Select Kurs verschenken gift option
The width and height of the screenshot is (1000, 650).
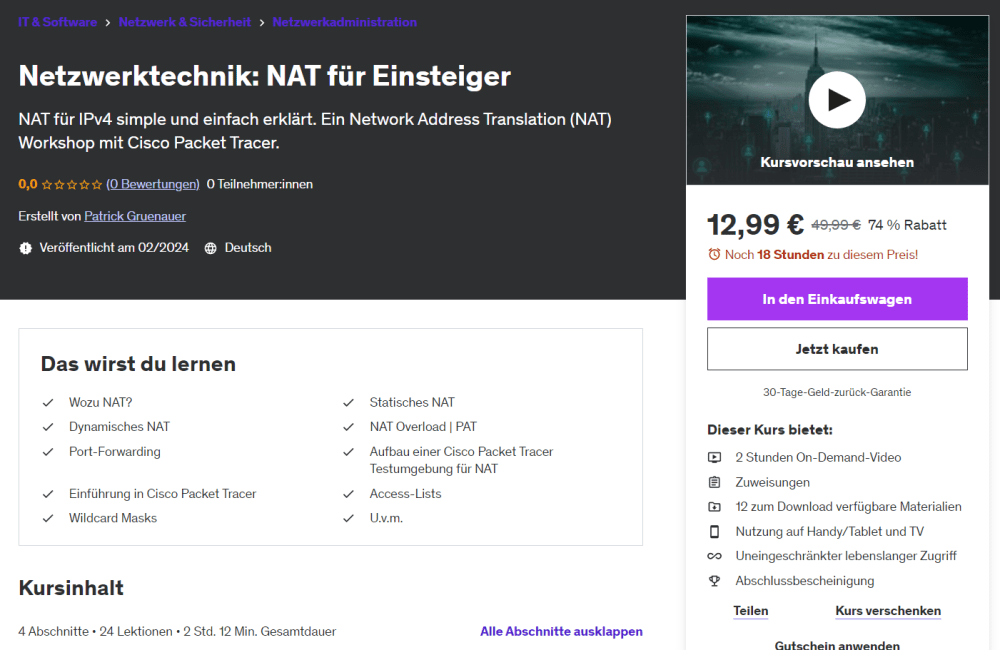pyautogui.click(x=888, y=611)
